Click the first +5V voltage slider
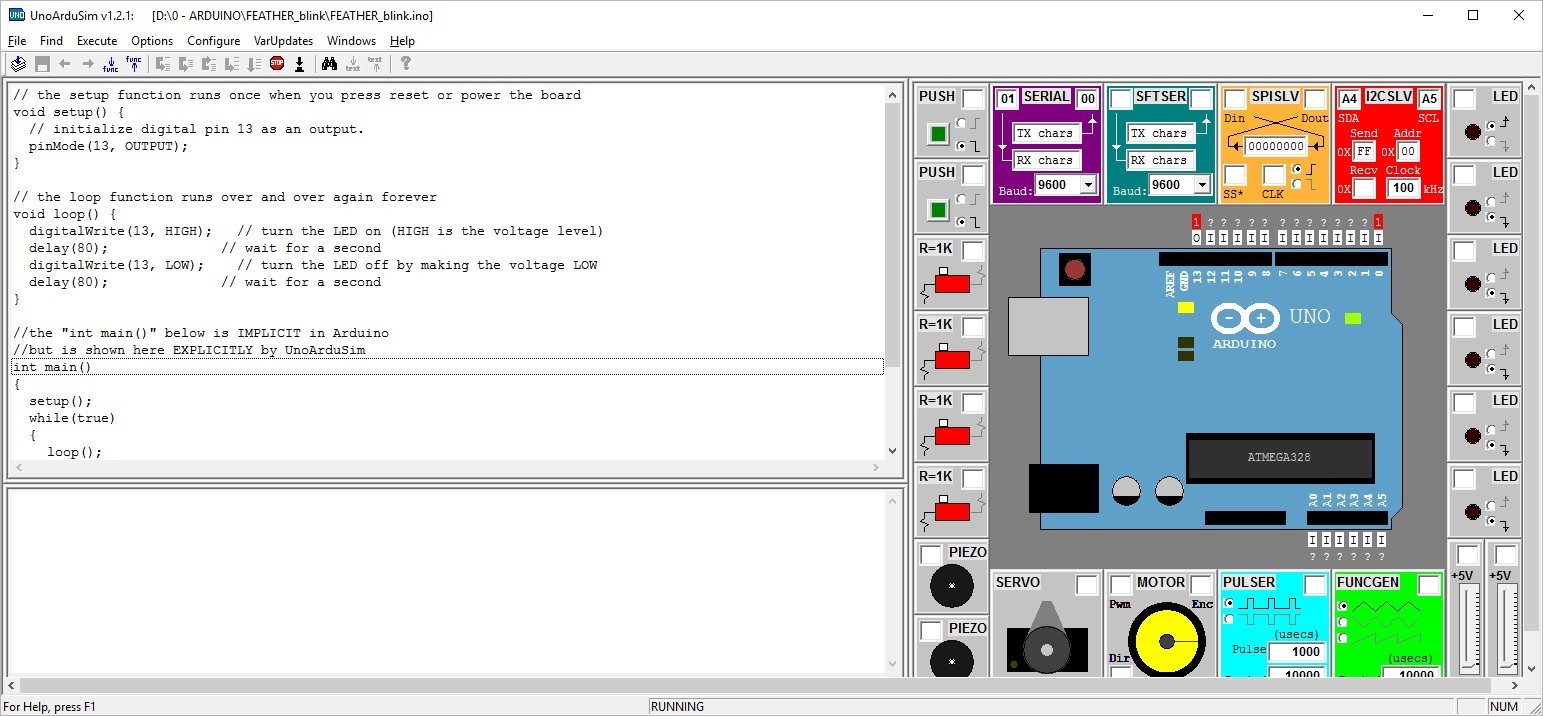 pyautogui.click(x=1467, y=630)
